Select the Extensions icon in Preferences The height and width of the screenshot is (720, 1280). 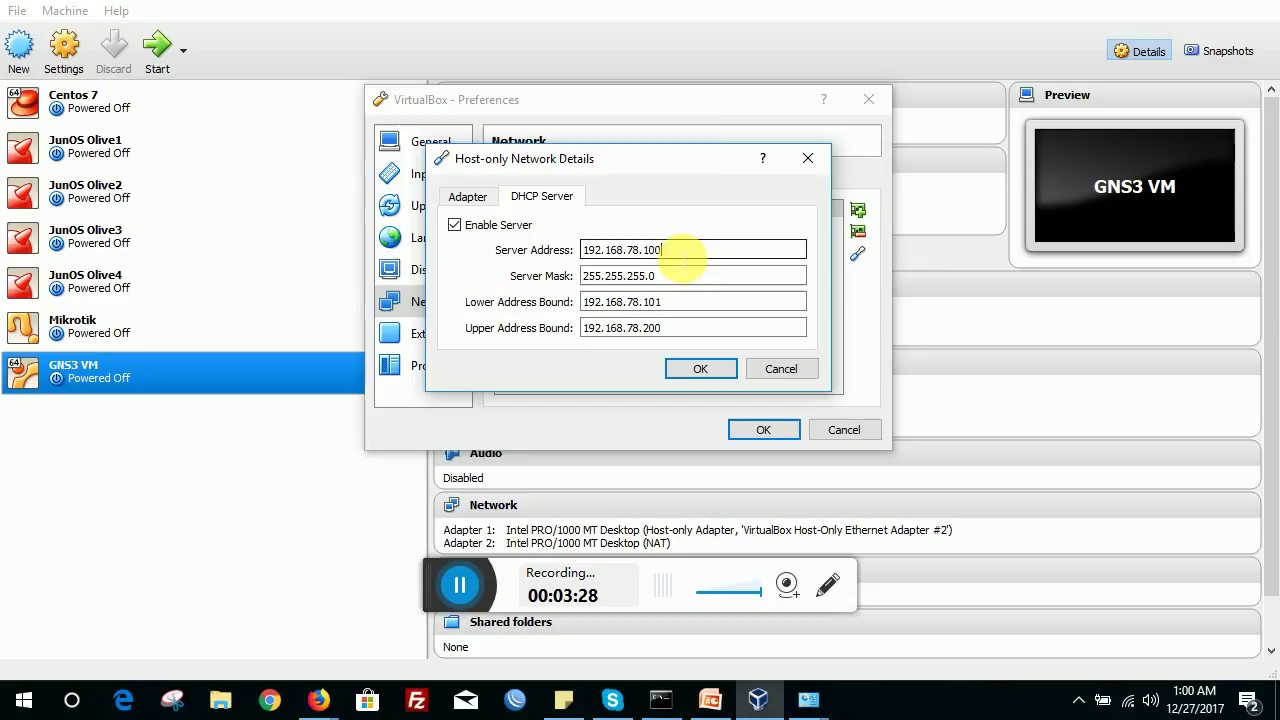[390, 333]
